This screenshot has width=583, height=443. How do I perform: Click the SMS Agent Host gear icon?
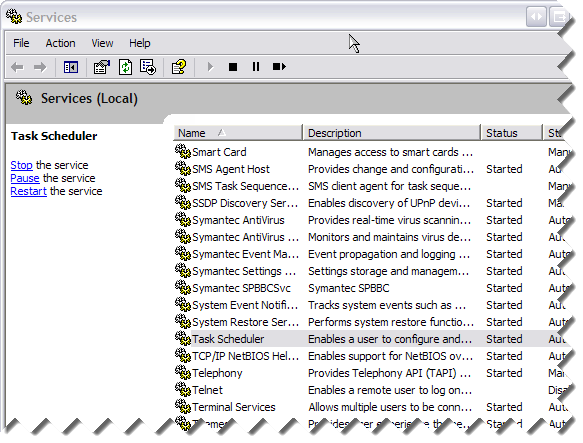(183, 168)
